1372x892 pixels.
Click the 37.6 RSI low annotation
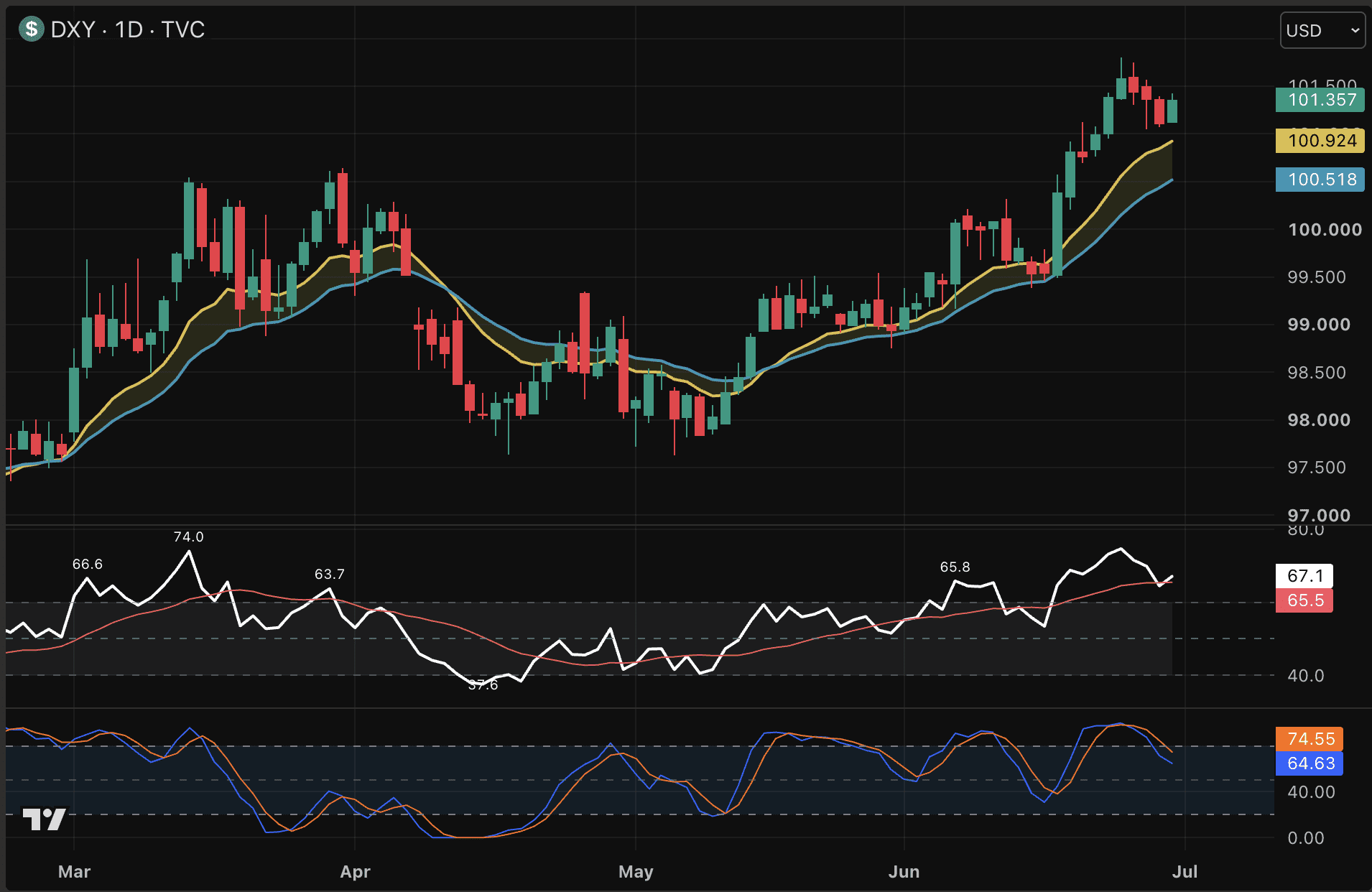[x=483, y=685]
